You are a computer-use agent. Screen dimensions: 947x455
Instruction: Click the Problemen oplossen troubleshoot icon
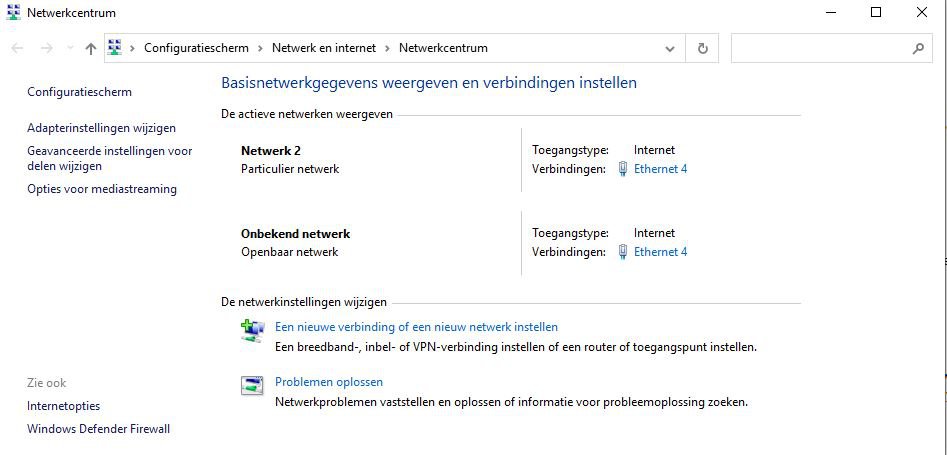pos(252,386)
